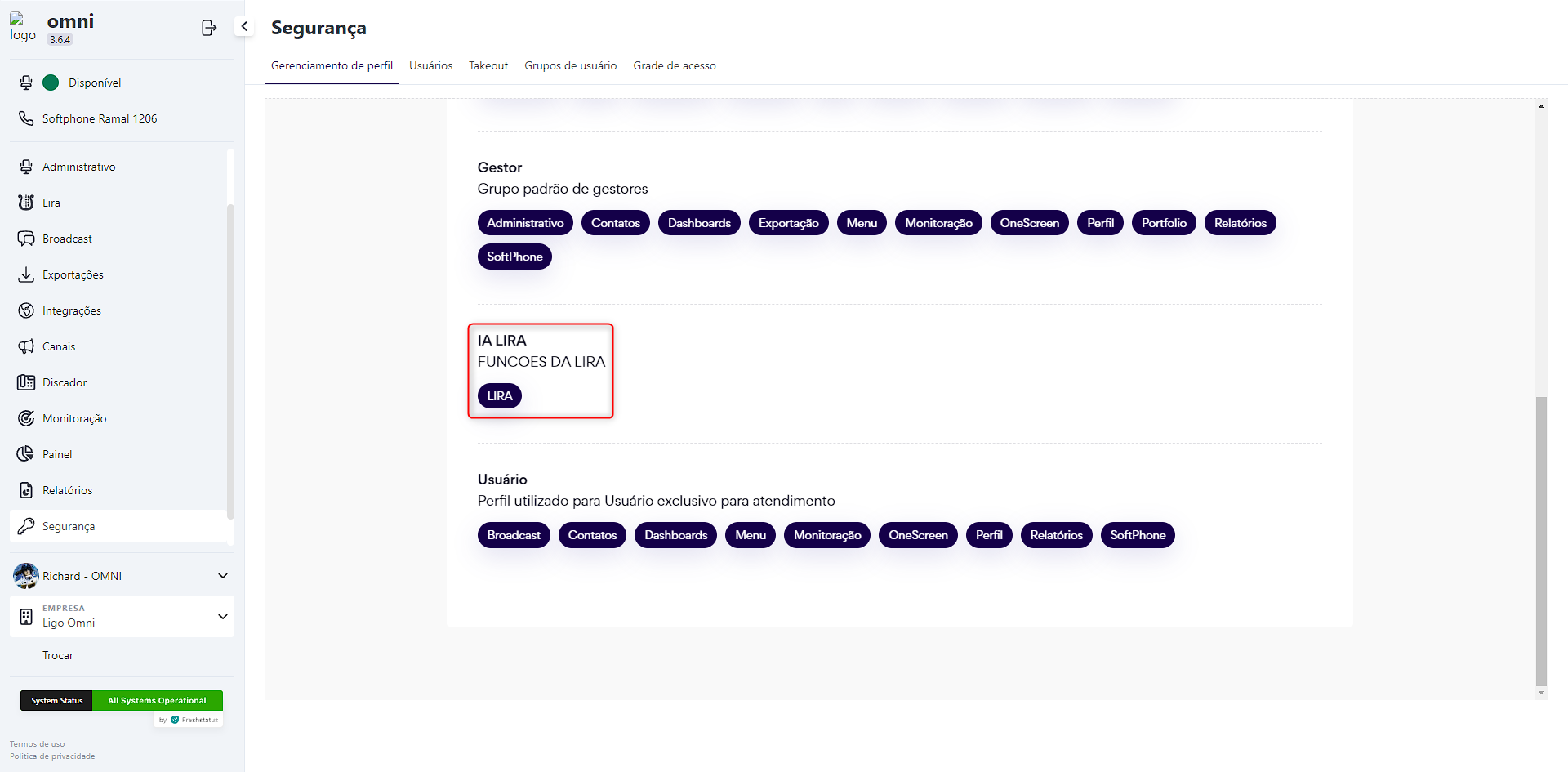Open Broadcast chat icon in sidebar
The image size is (1568, 772).
26,239
